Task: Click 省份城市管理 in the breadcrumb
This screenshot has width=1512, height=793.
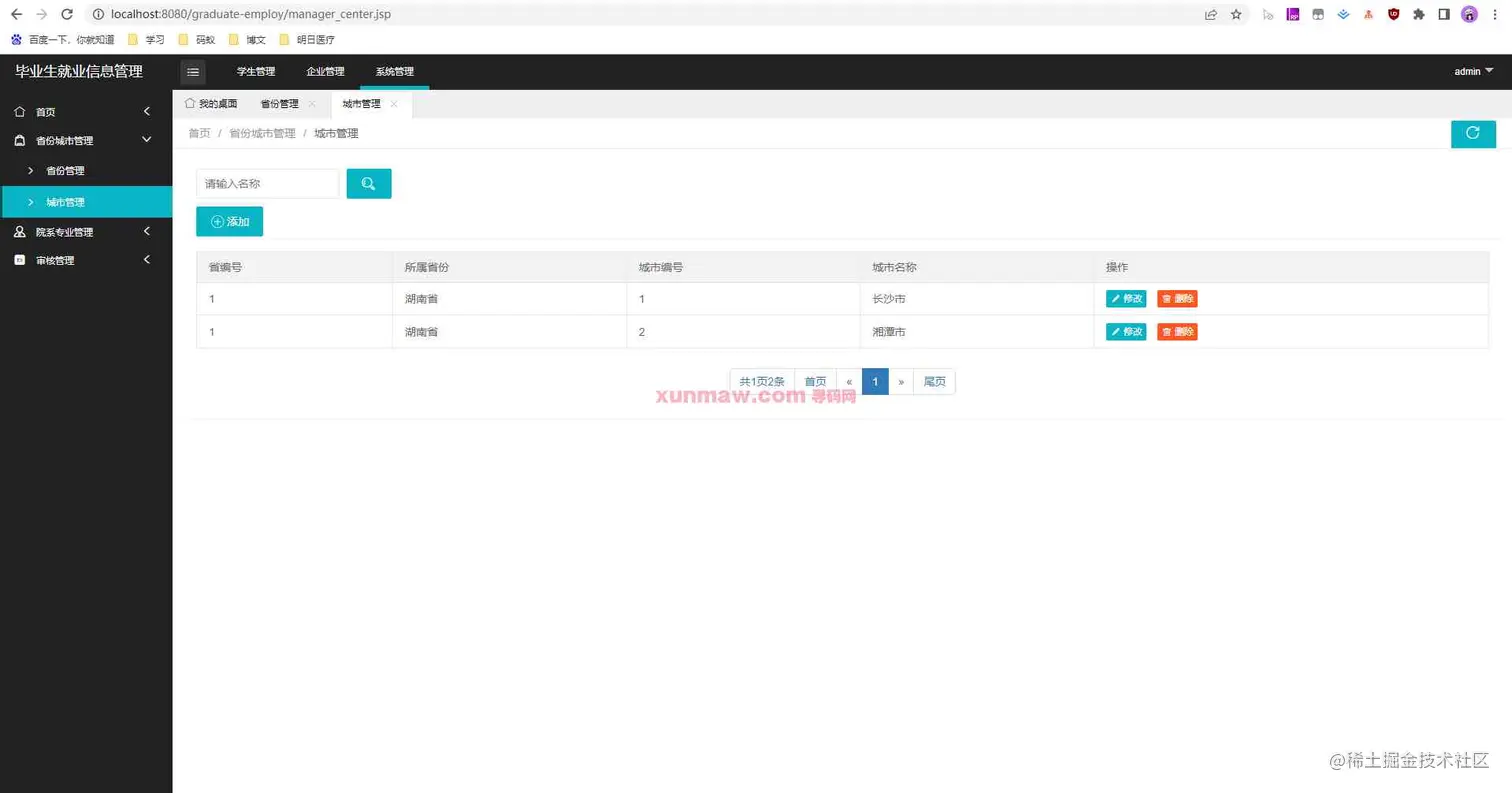Action: pyautogui.click(x=262, y=133)
